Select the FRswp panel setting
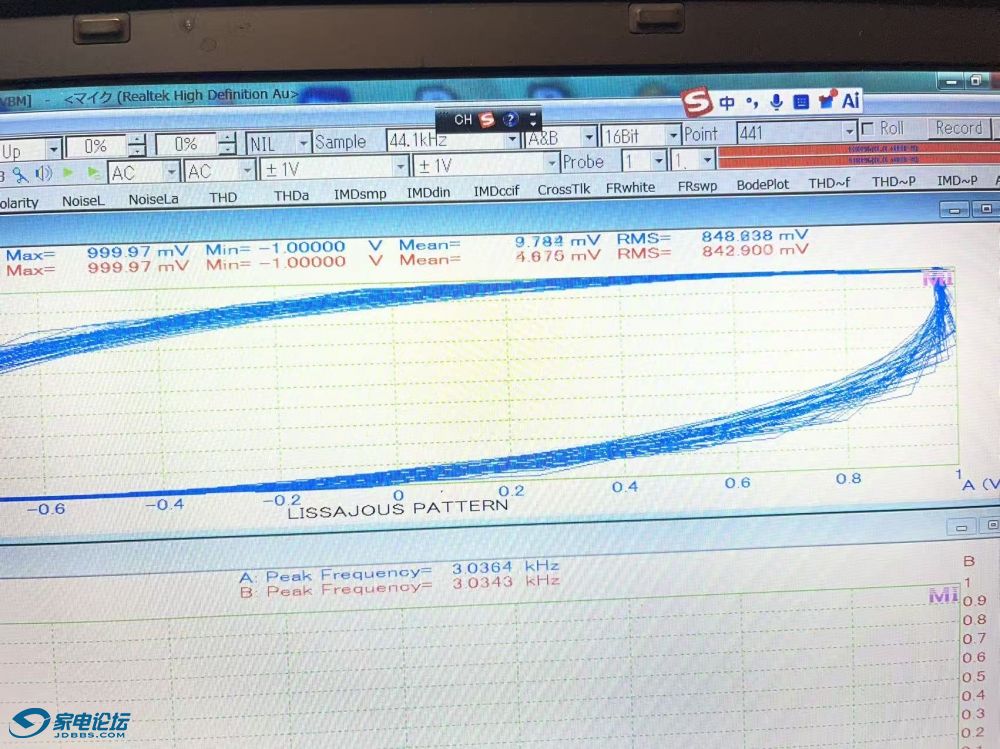Viewport: 1000px width, 749px height. click(x=697, y=186)
